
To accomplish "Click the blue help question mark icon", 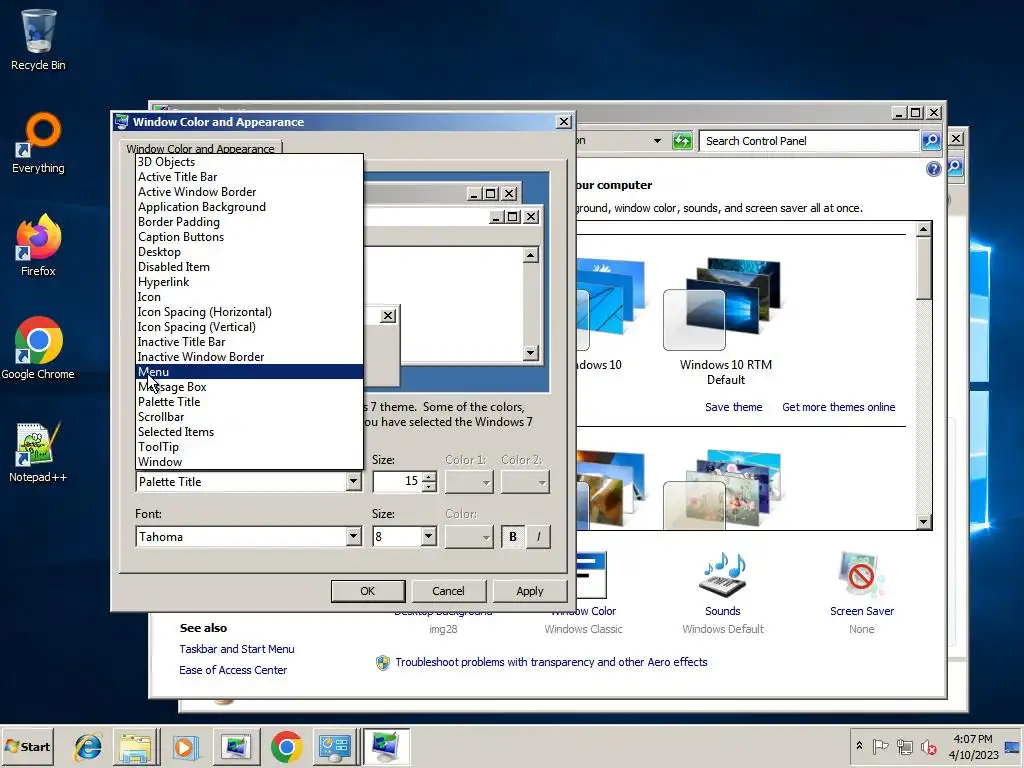I will point(934,169).
